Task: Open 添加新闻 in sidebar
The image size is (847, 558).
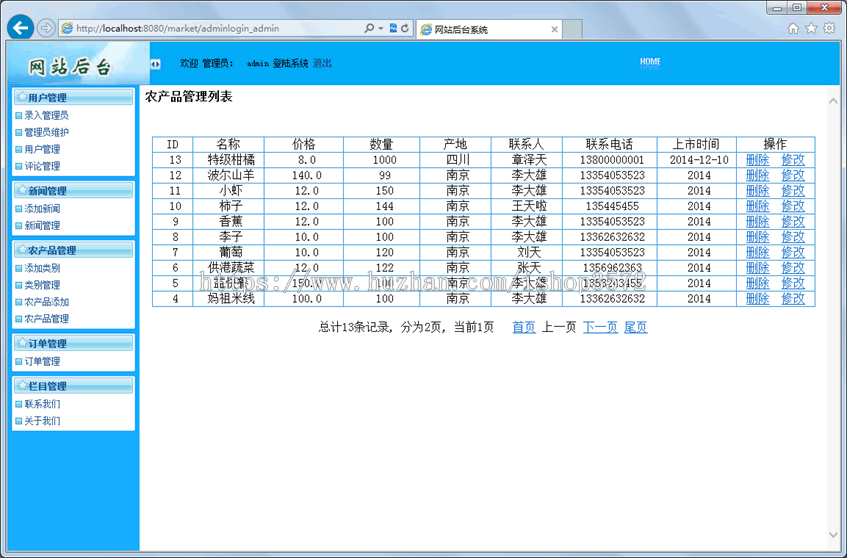Action: (x=42, y=209)
